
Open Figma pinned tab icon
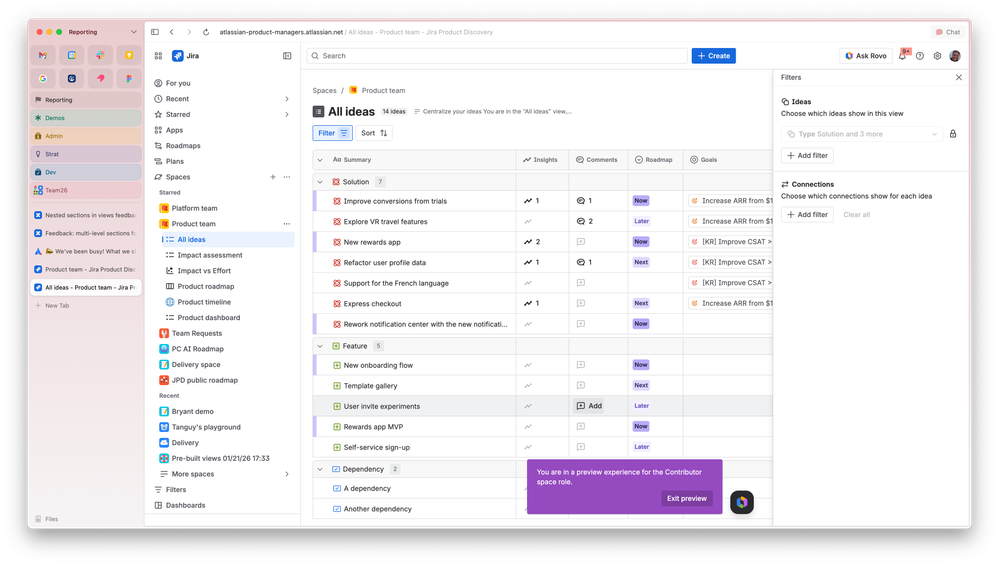(x=129, y=78)
